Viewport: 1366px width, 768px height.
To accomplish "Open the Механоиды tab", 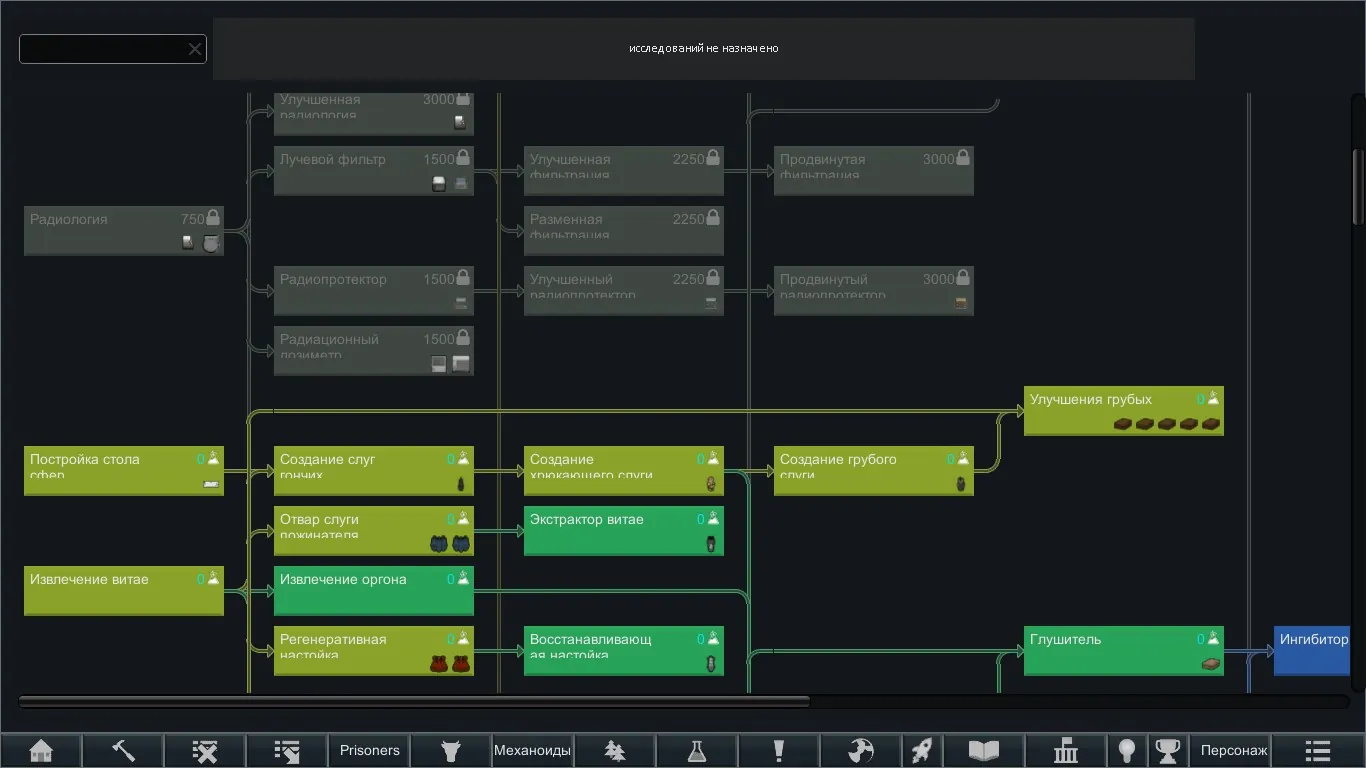I will tap(533, 750).
